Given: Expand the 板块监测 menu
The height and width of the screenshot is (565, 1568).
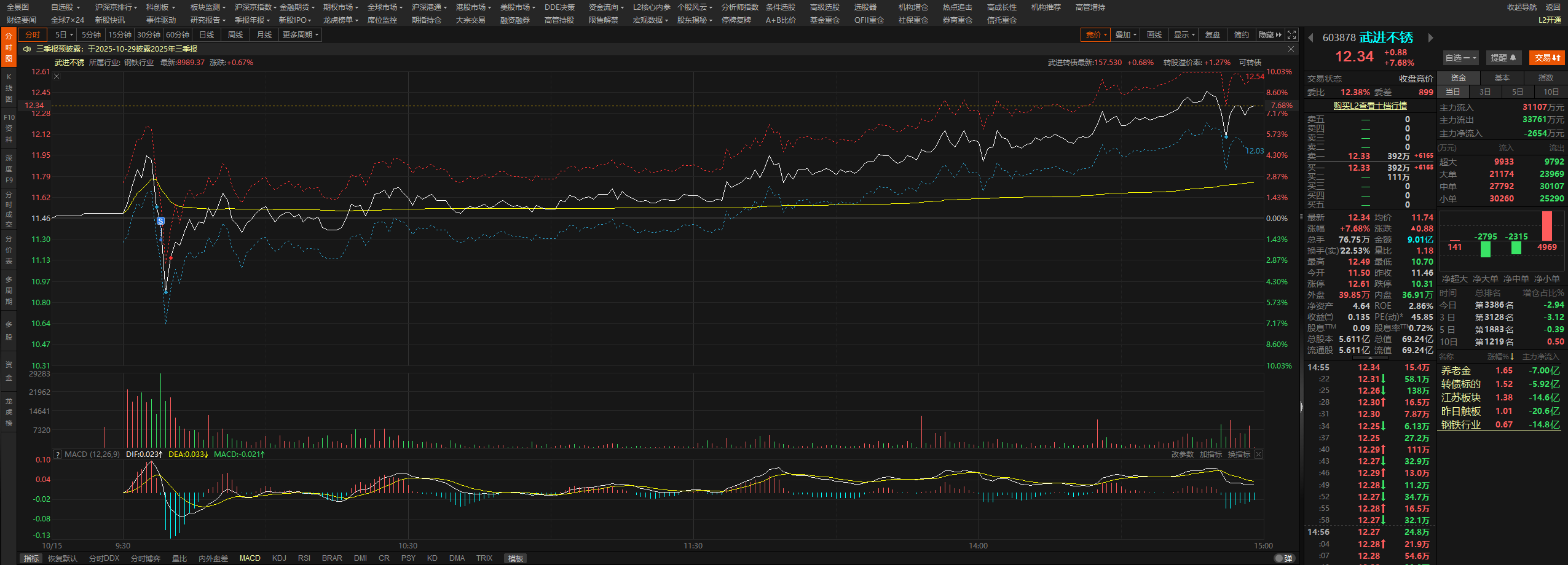Looking at the screenshot, I should tap(208, 7).
